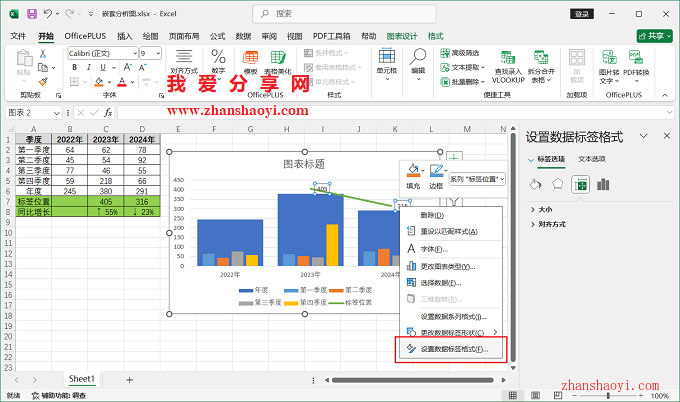Click the 登录 sign-in button
This screenshot has height=402, width=680.
582,14
